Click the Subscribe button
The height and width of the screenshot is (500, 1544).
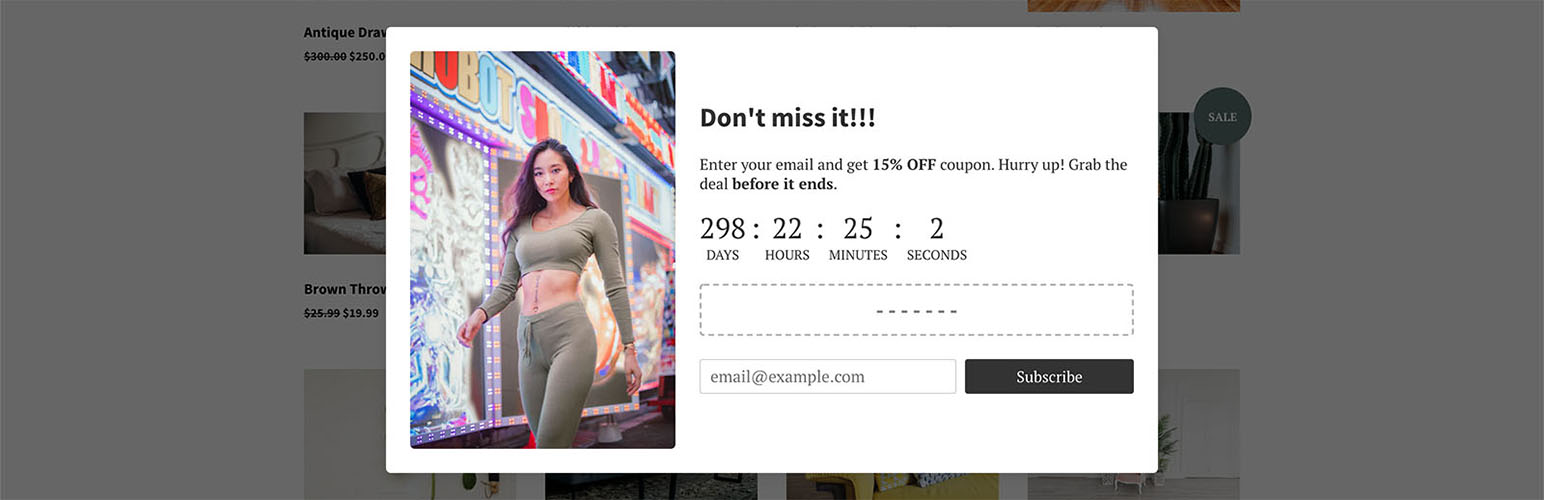(x=1049, y=376)
